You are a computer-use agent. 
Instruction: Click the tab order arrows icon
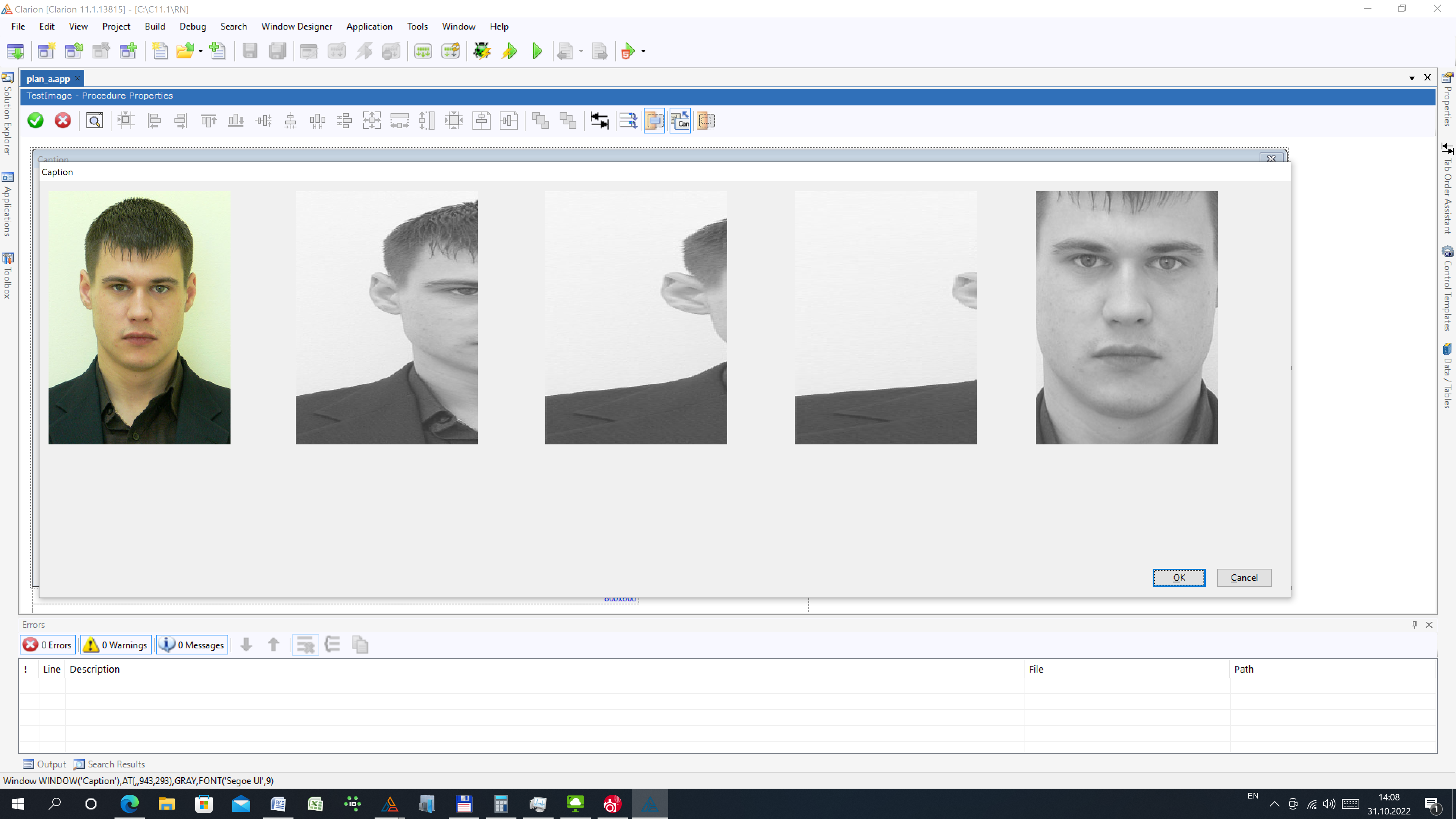pos(599,121)
